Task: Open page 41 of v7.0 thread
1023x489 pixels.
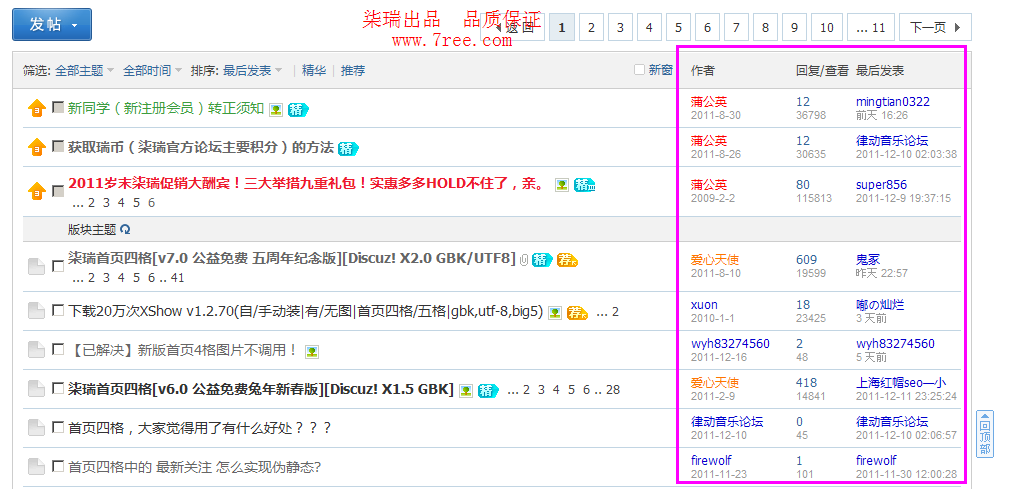Action: [178, 278]
